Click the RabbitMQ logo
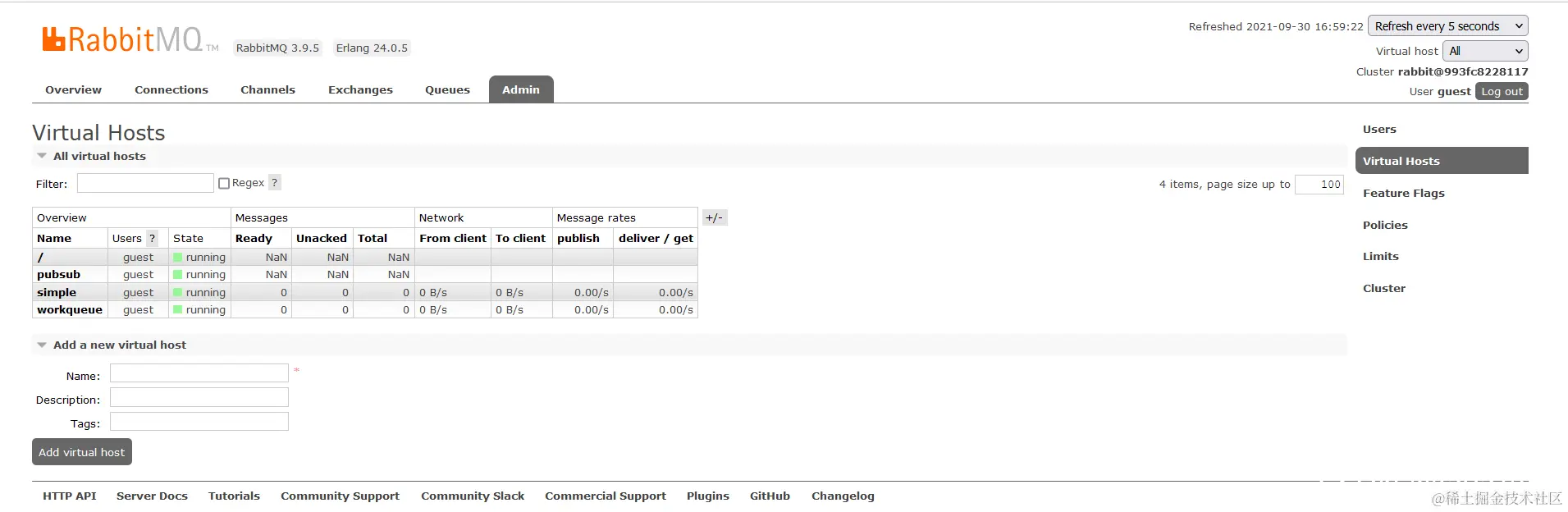1568x512 pixels. 130,39
